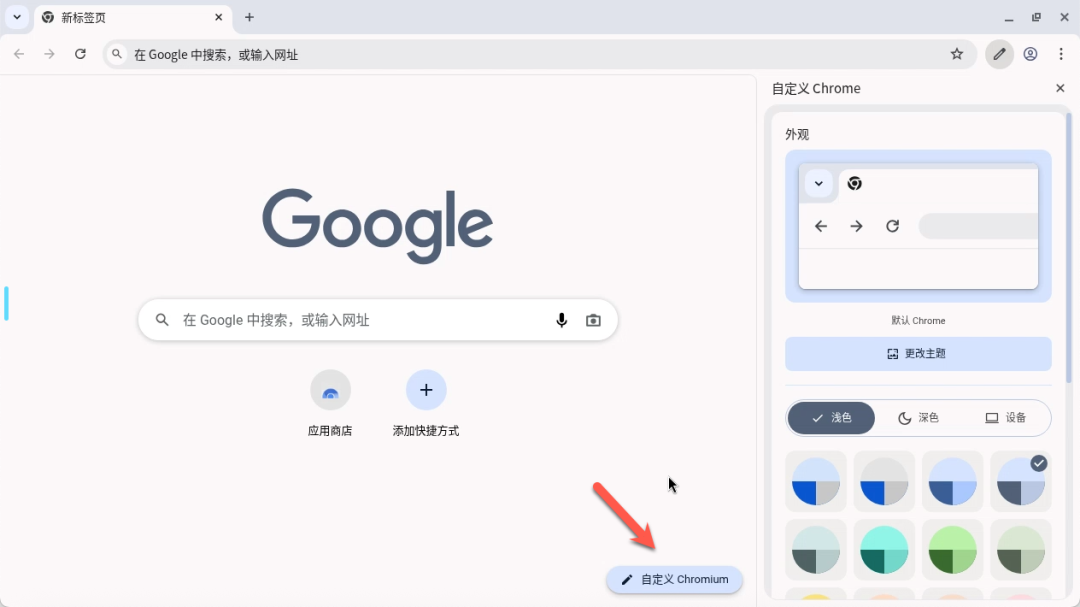Screen dimensions: 1080x607
Task: Select the 浅色 mode
Action: [x=831, y=418]
